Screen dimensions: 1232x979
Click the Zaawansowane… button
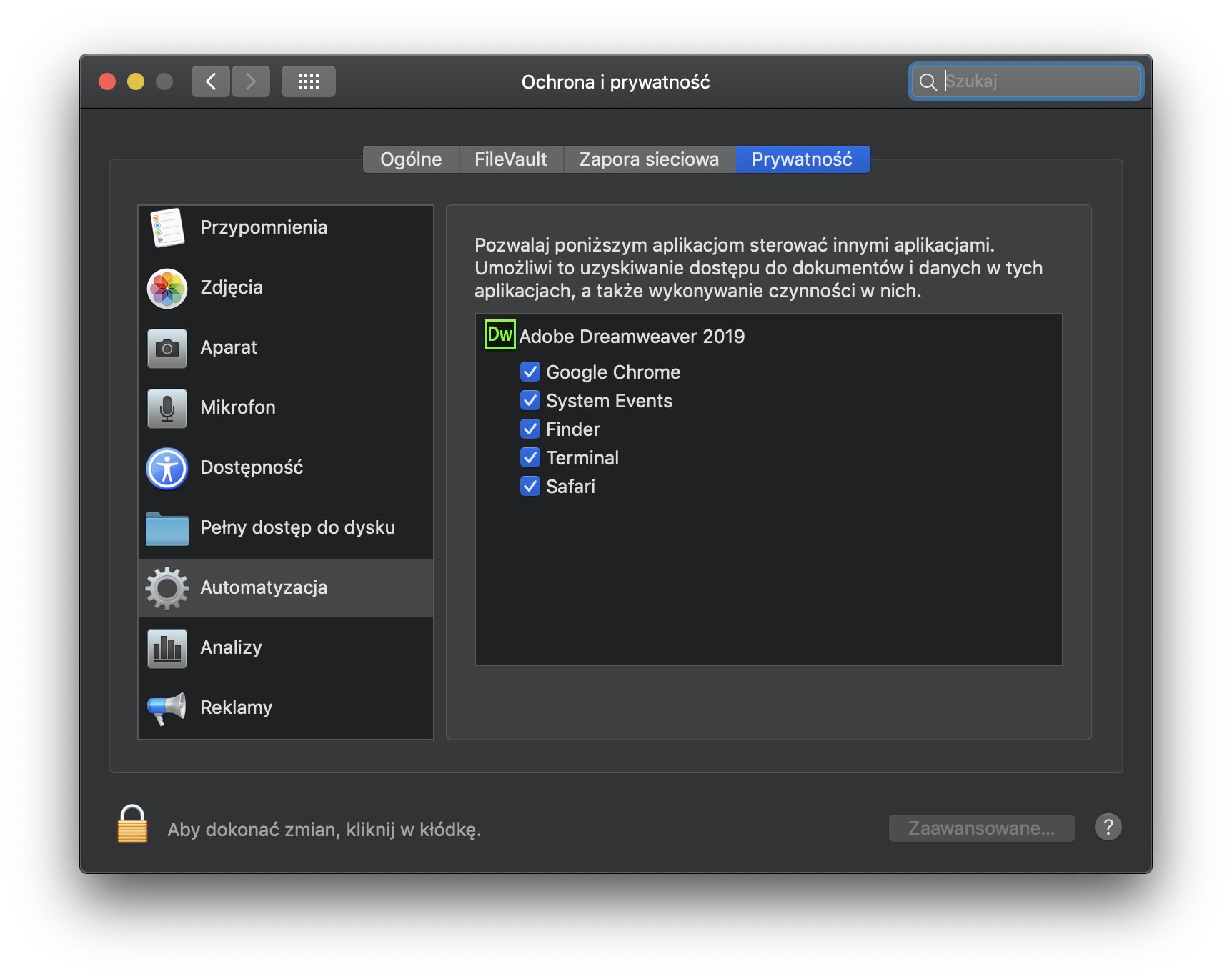[x=982, y=828]
